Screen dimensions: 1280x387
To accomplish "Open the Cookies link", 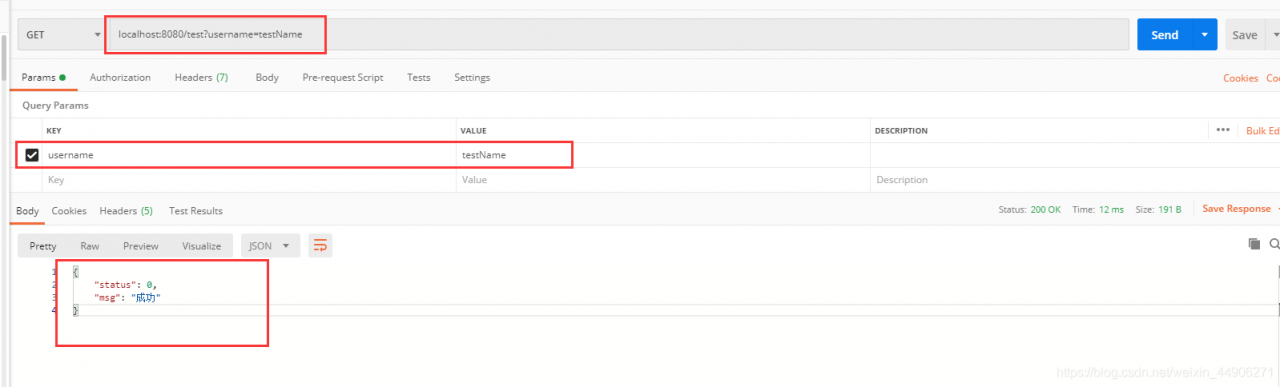I will (x=1241, y=78).
